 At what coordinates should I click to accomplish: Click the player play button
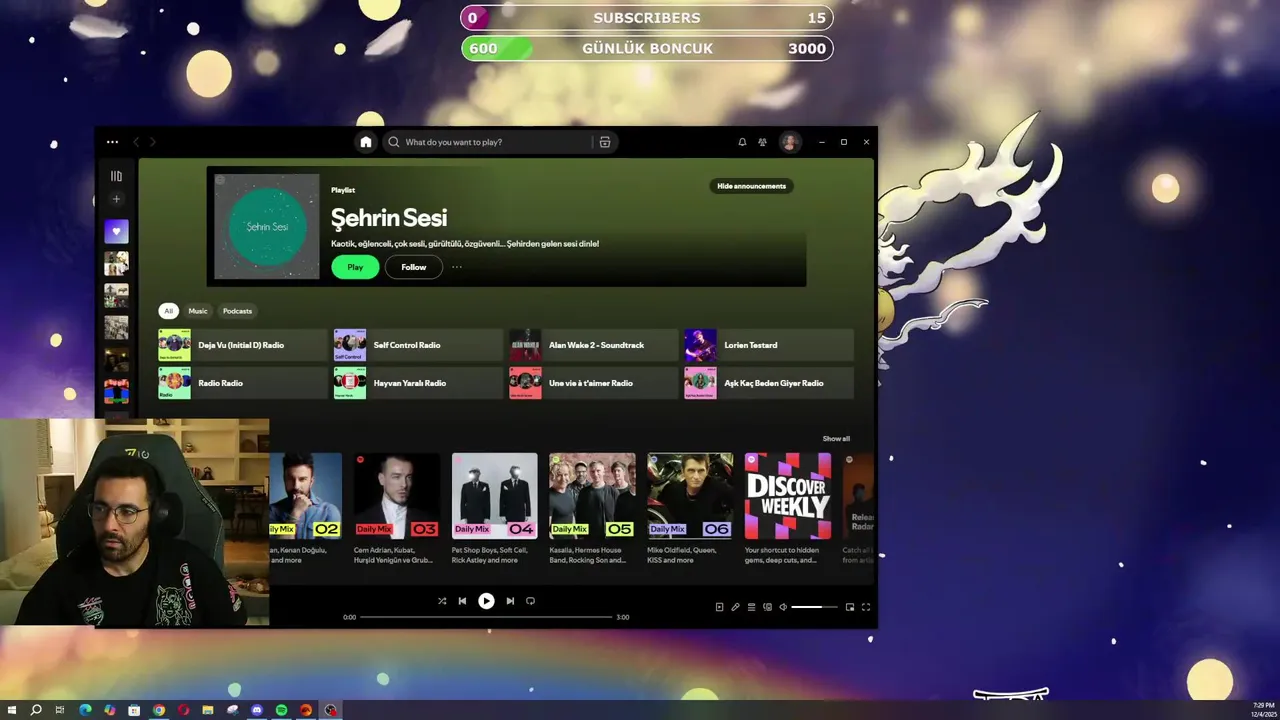pos(486,601)
